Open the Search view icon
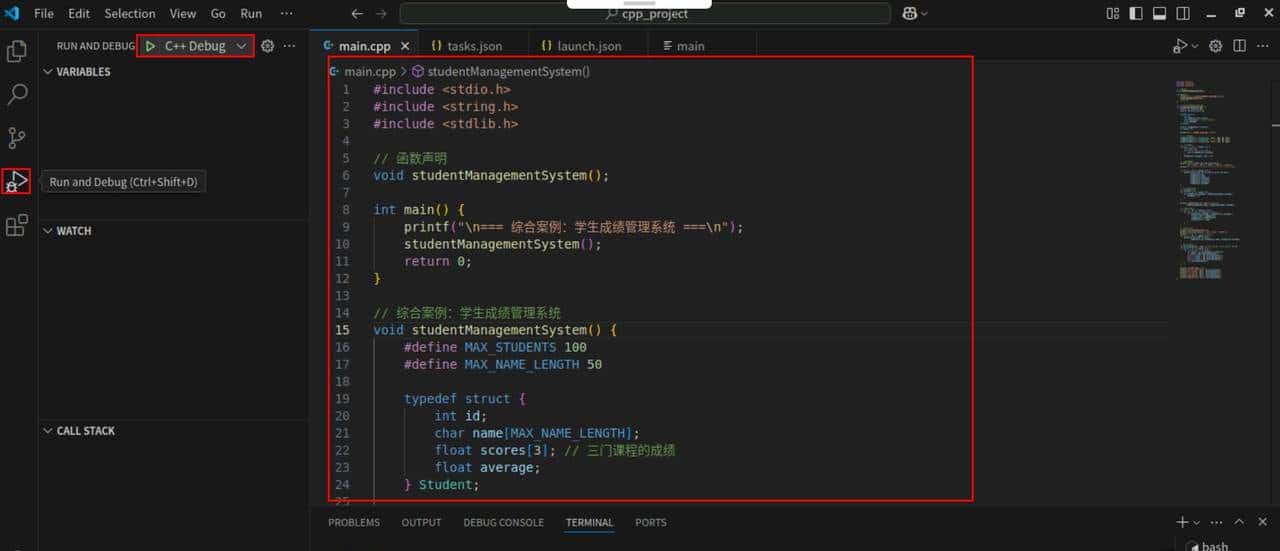Screen dimensions: 1280x551 [17, 95]
